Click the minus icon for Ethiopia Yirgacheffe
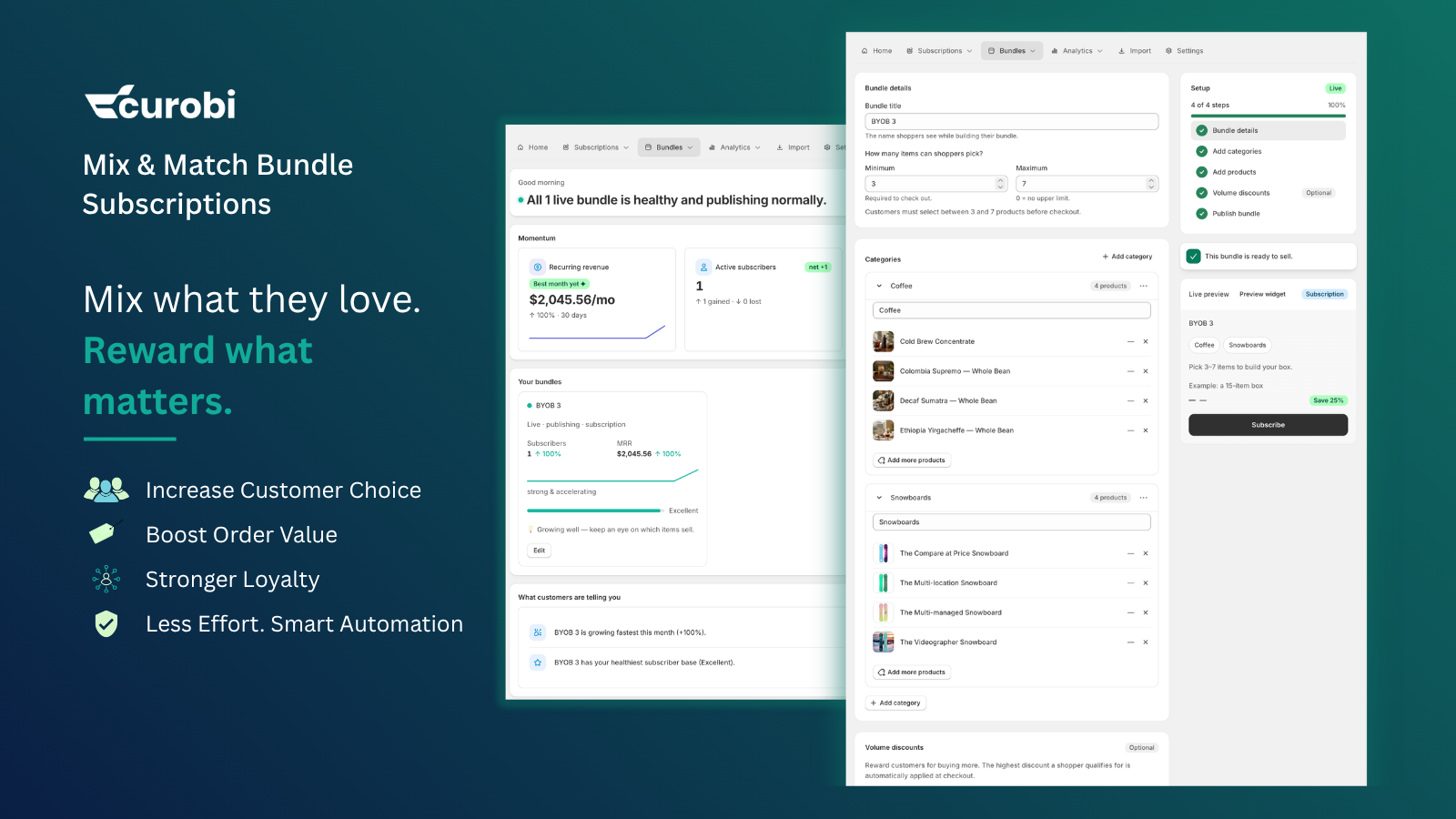This screenshot has height=819, width=1456. [x=1131, y=430]
